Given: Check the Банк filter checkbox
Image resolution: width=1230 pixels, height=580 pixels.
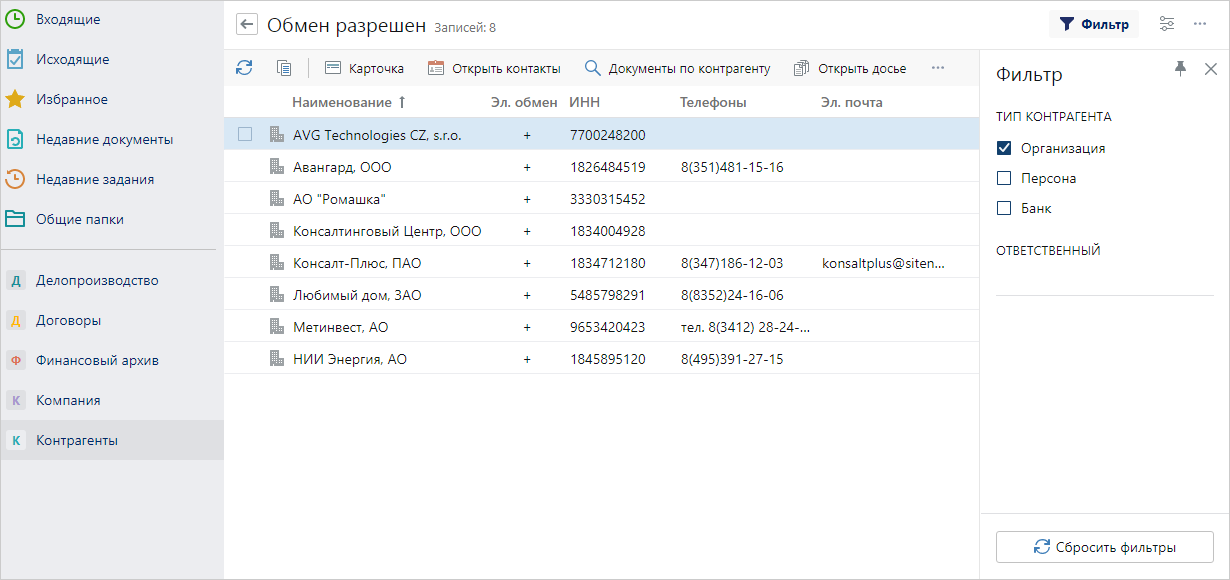Looking at the screenshot, I should coord(1005,208).
